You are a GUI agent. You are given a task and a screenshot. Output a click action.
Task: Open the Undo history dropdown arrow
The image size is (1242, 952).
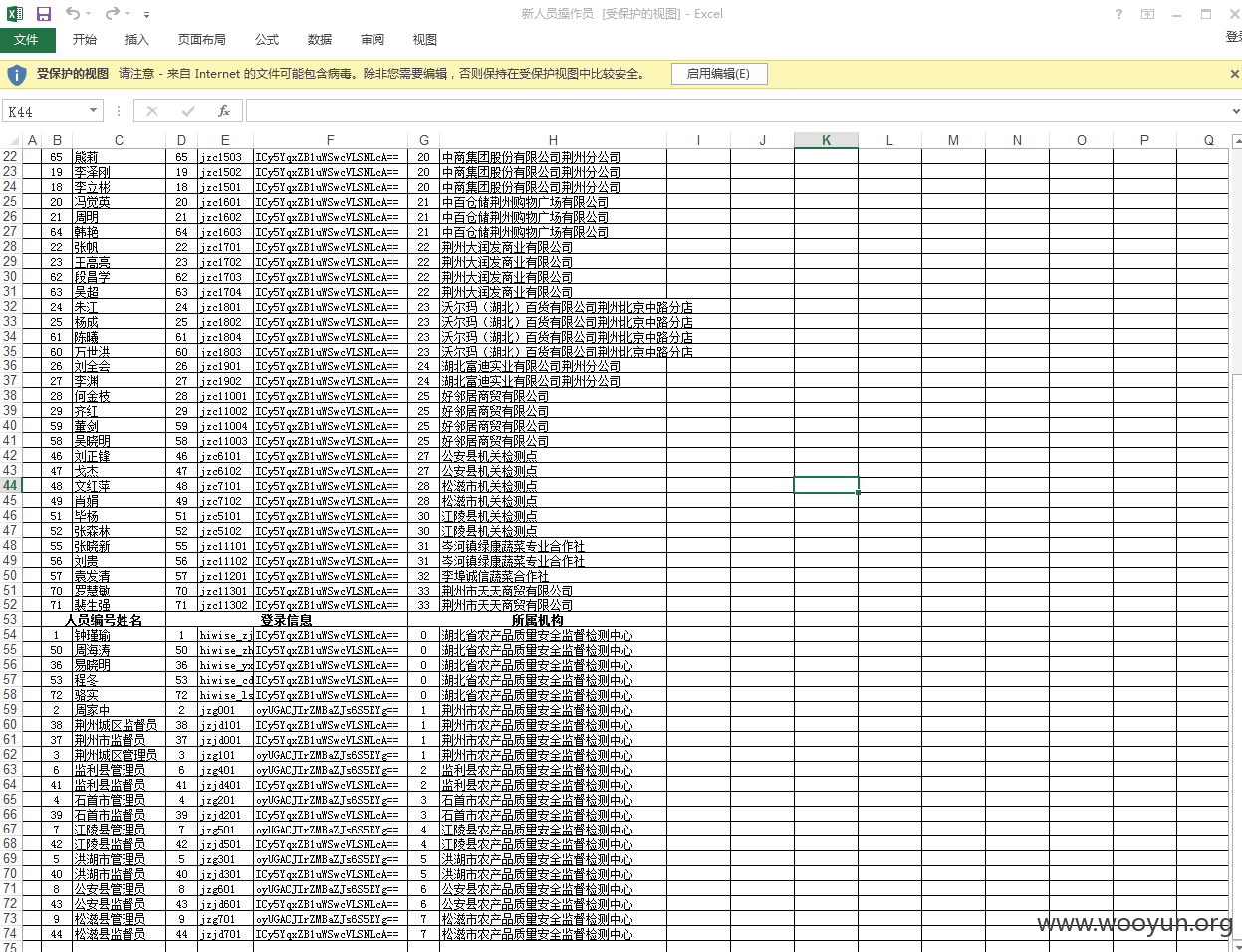89,14
